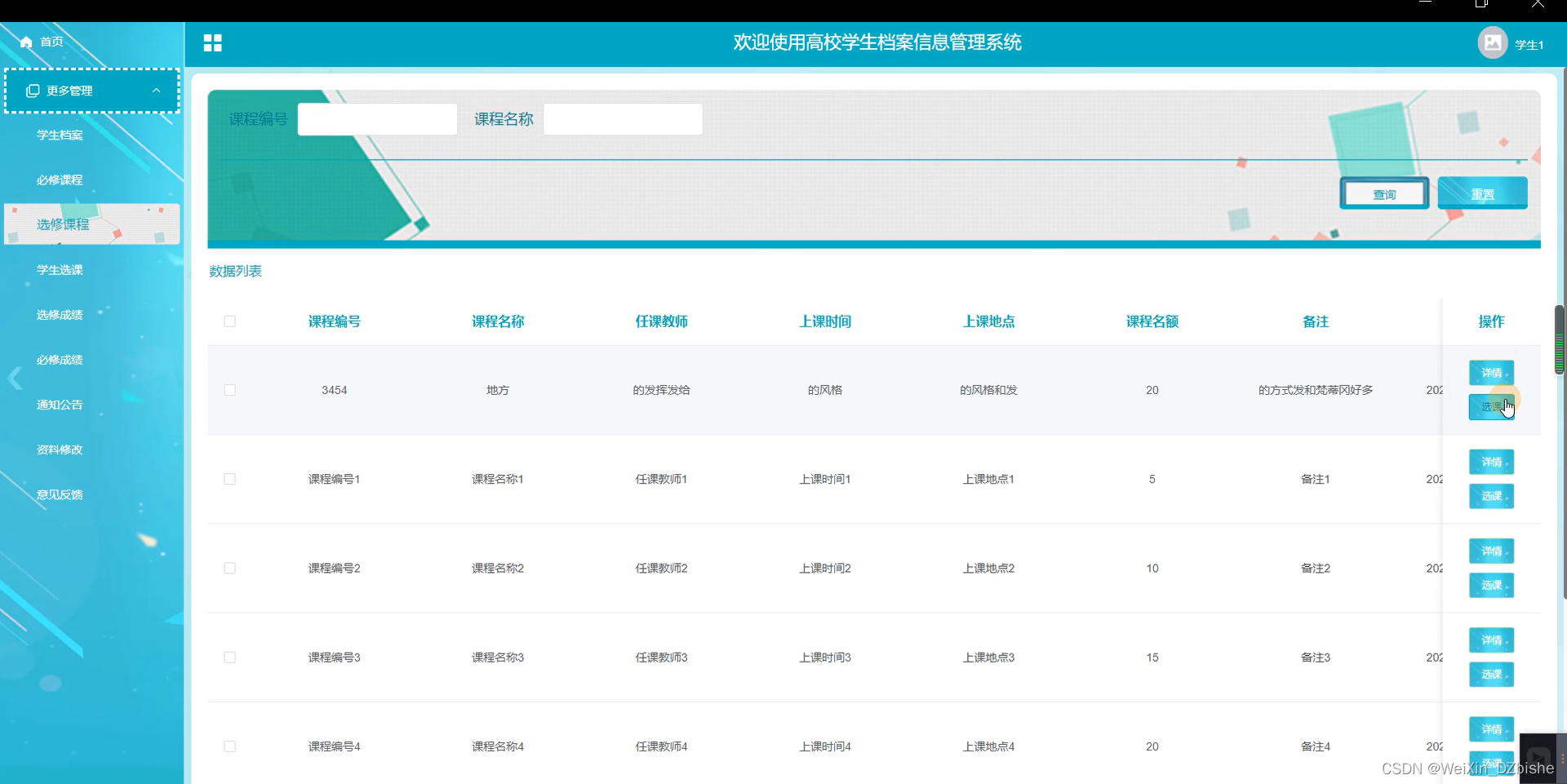1567x784 pixels.
Task: View 详情 for 课程编号1
Action: point(1491,462)
